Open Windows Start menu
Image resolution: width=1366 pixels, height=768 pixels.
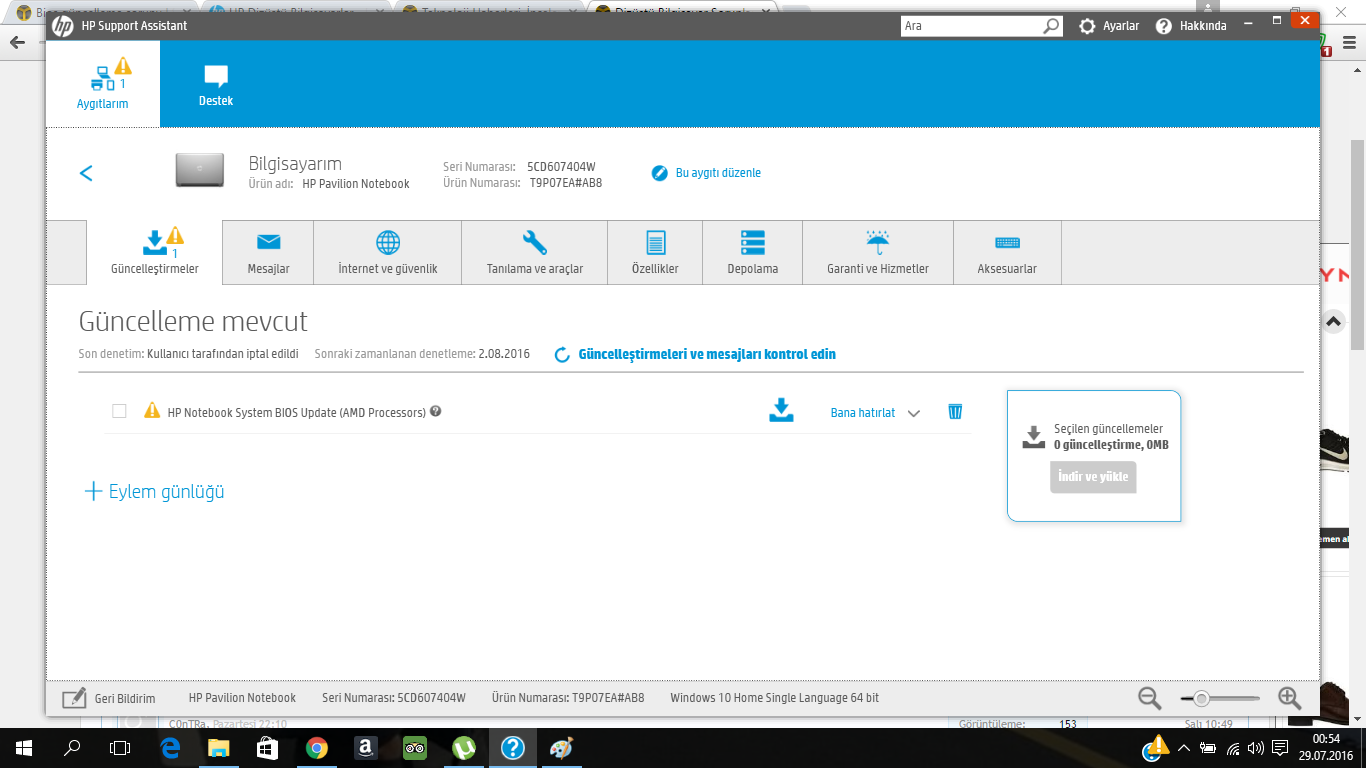coord(24,747)
